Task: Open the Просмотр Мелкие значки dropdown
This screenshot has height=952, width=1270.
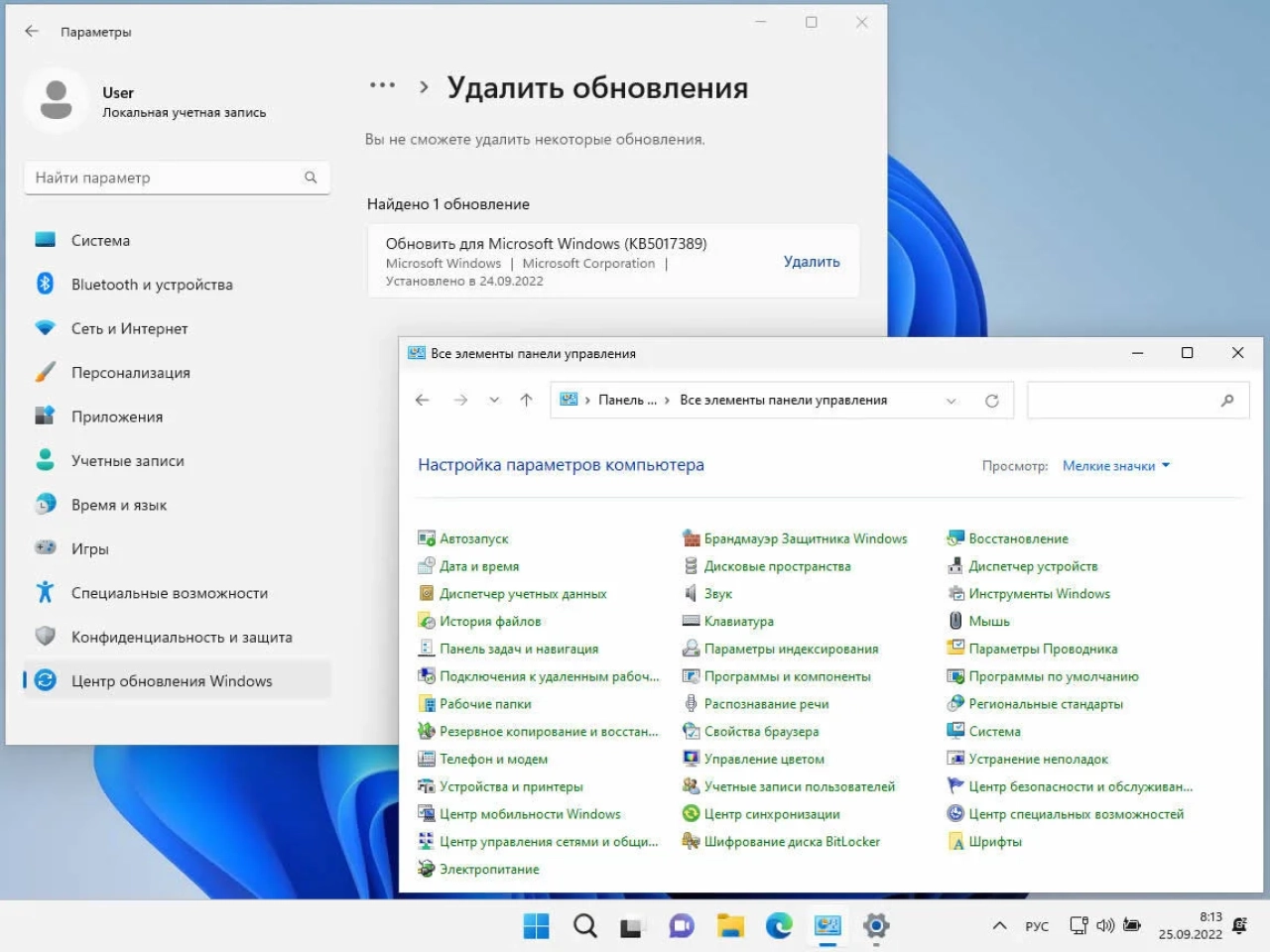Action: 1116,466
